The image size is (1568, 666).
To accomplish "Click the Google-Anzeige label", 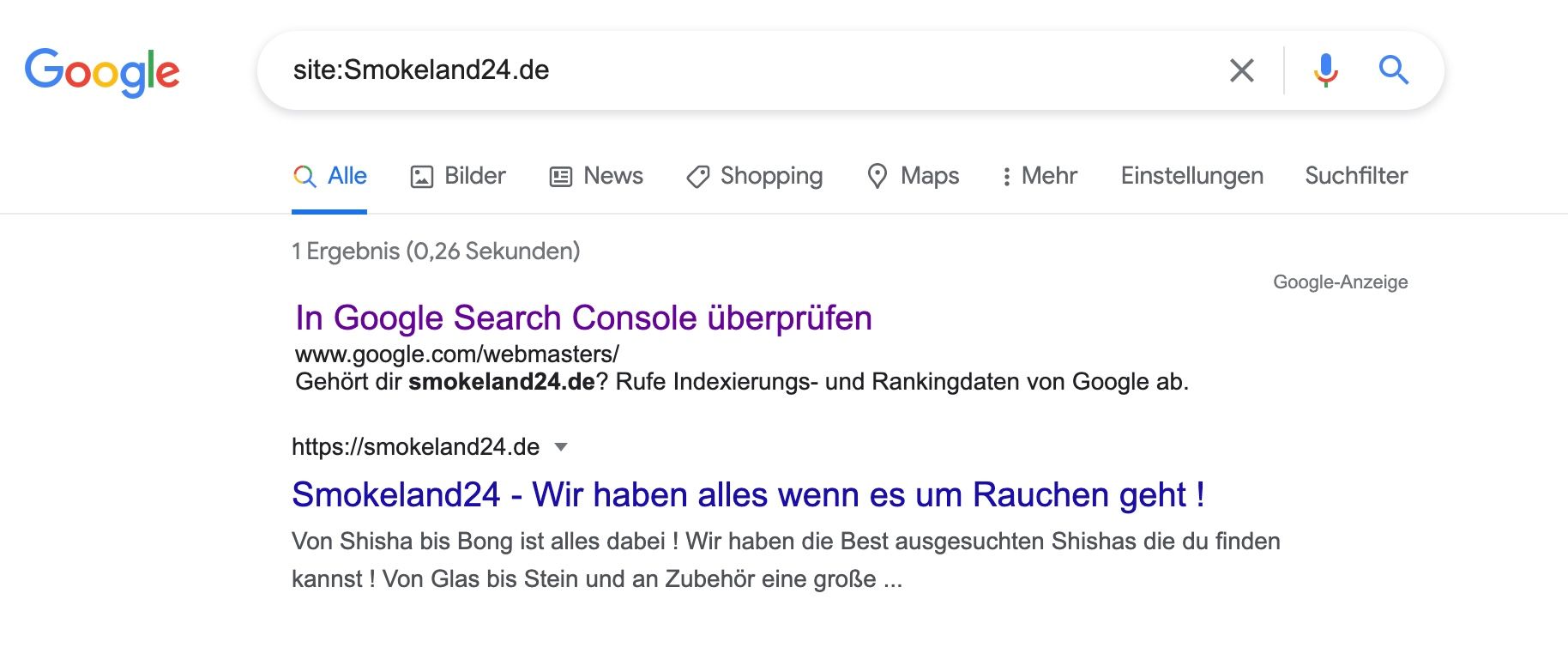I will 1340,282.
